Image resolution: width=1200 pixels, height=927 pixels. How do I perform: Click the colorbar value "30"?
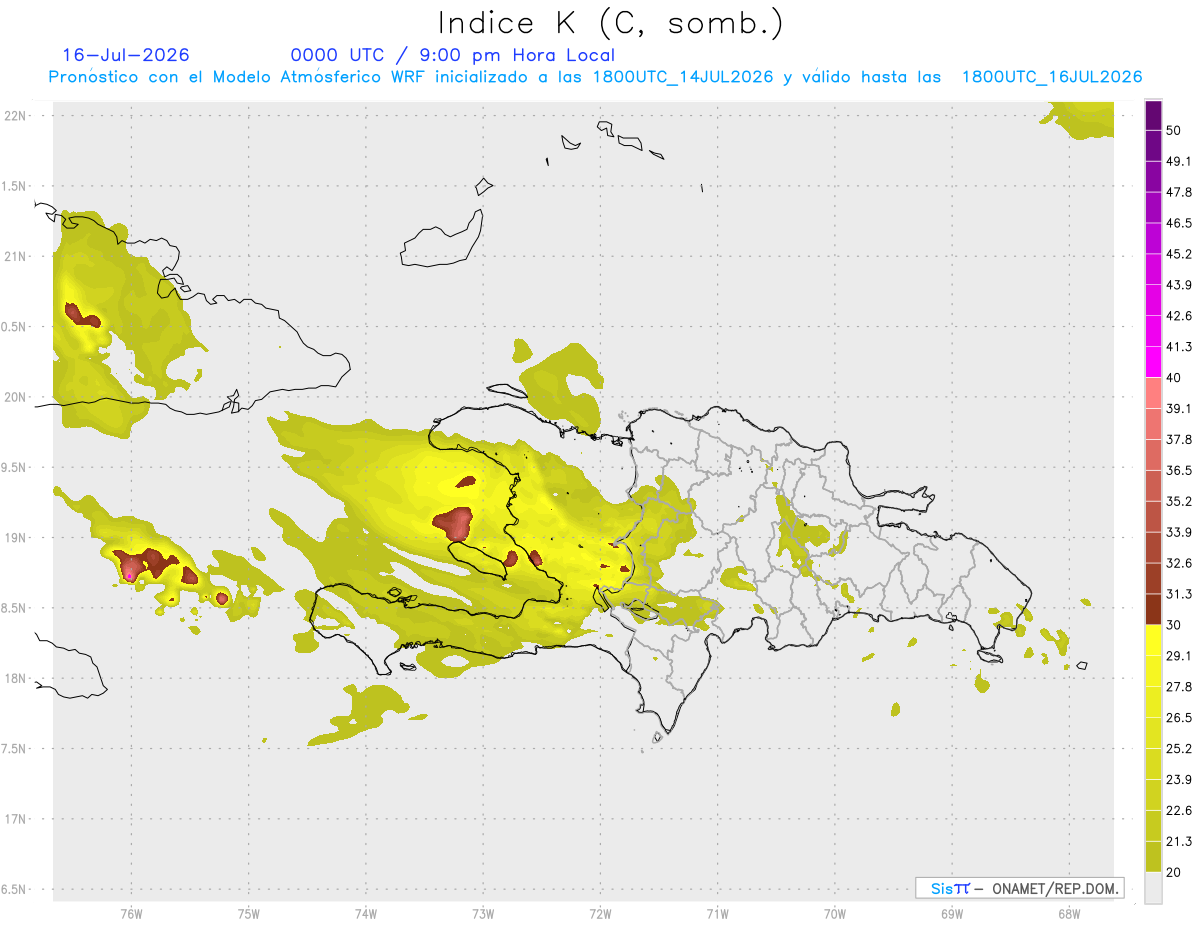[1173, 625]
